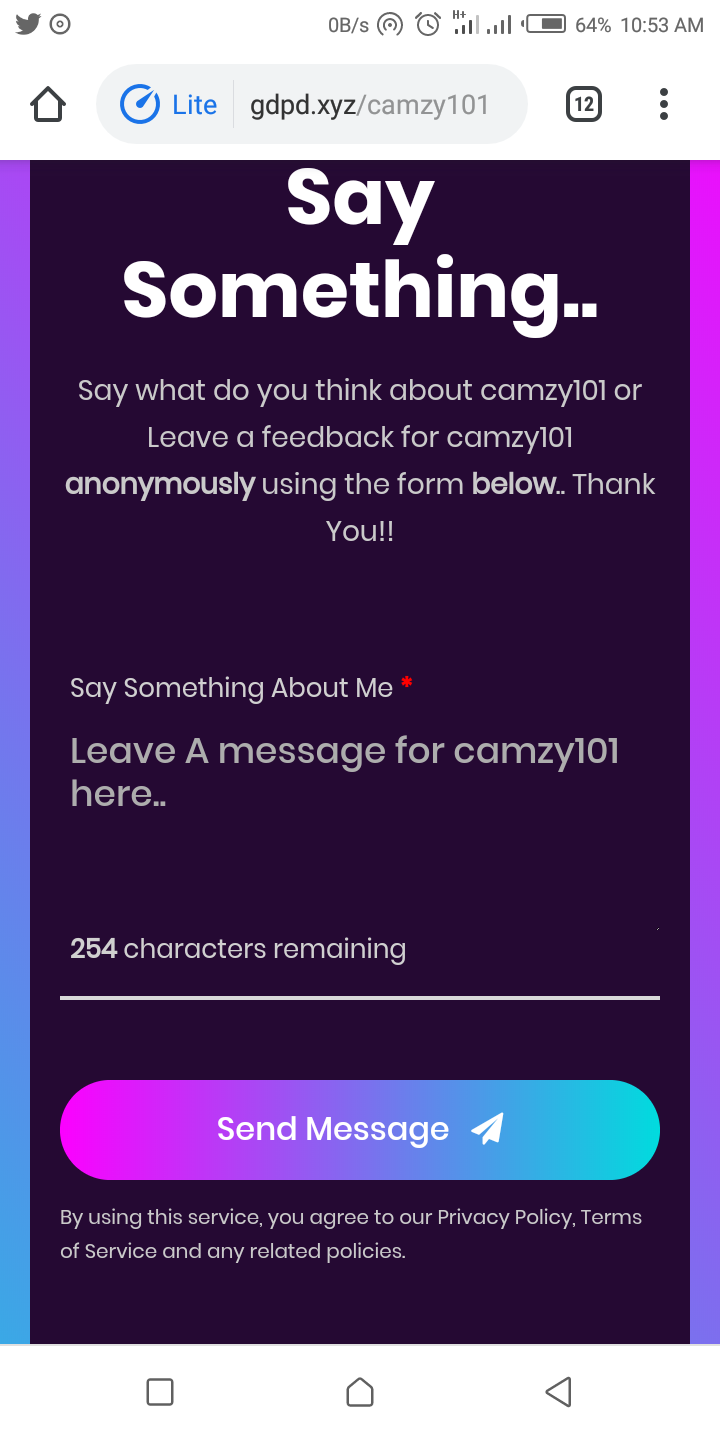
Task: Tap the 254 characters remaining counter
Action: 238,948
